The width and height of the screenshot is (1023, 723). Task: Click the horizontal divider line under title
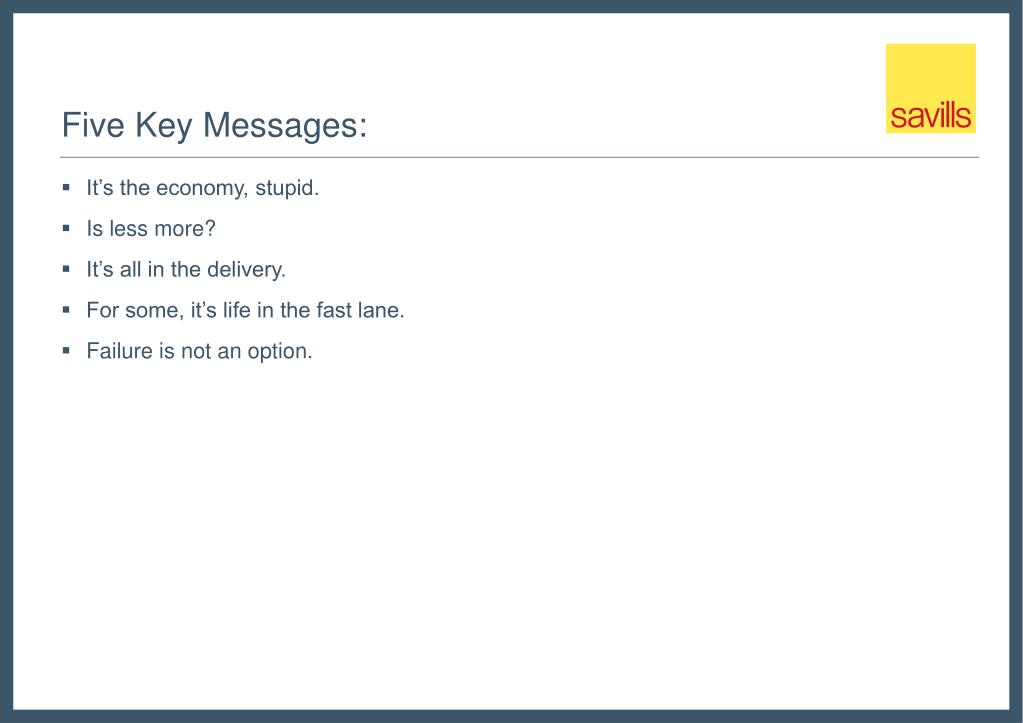point(519,158)
